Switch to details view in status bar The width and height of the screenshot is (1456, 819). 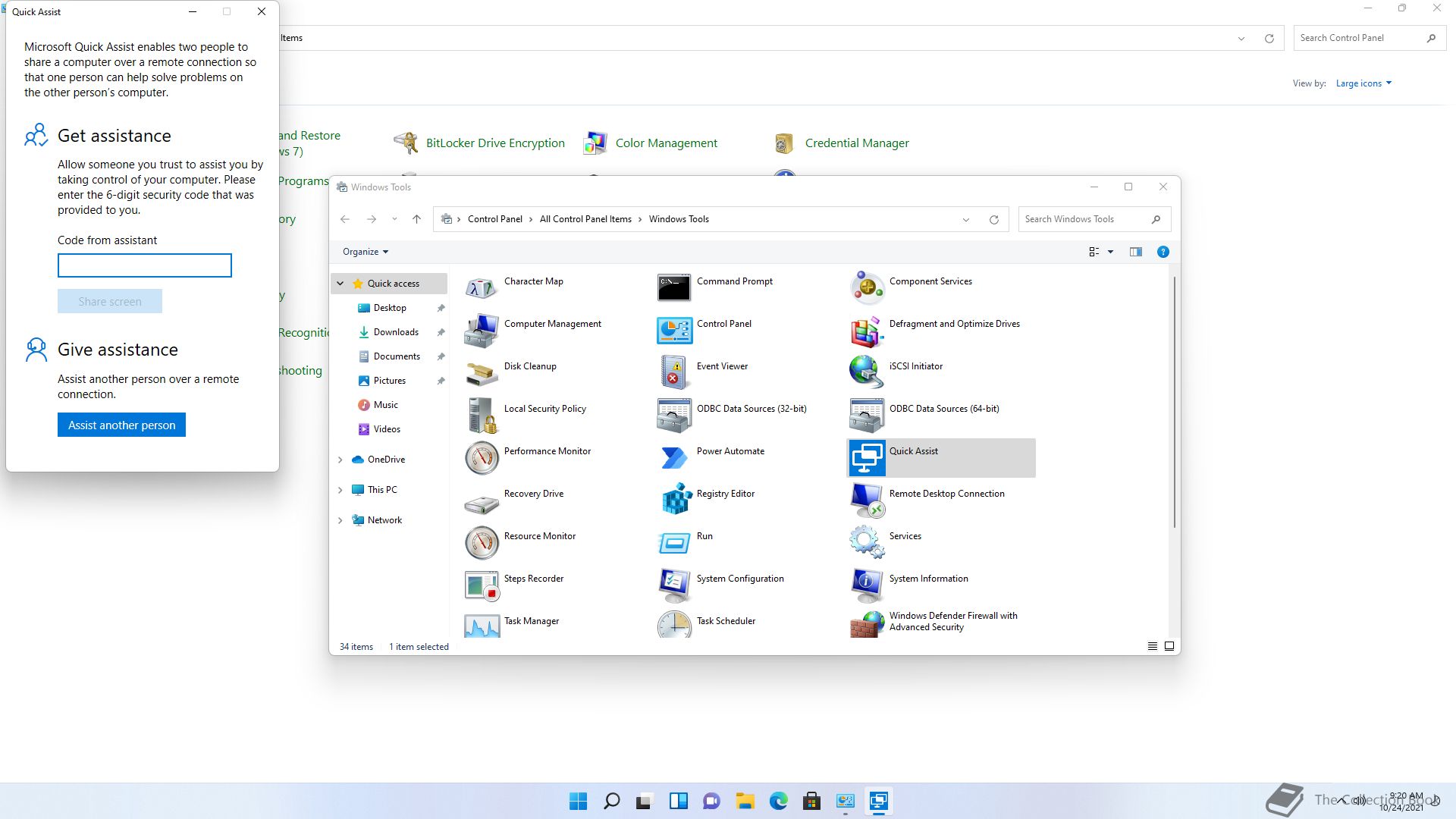coord(1152,646)
